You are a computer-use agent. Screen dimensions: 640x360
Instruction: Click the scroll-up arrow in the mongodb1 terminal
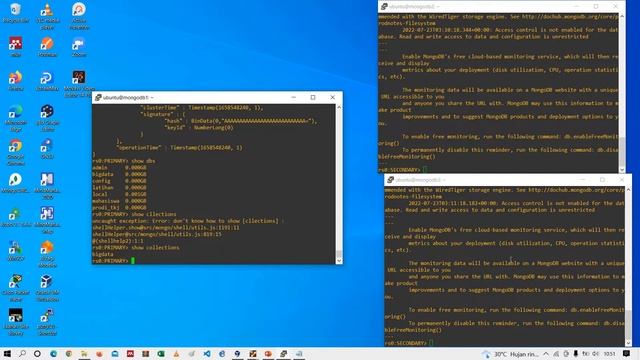[x=339, y=107]
